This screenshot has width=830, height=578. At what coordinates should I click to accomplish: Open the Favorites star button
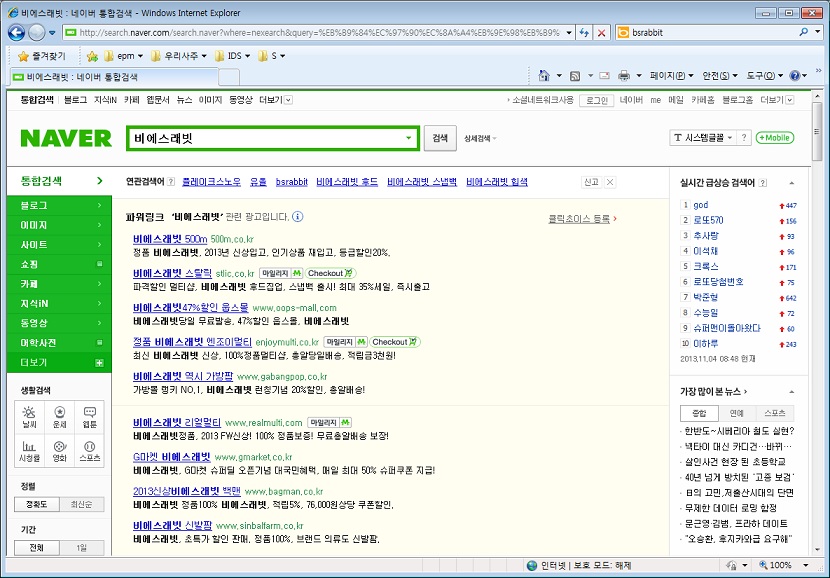click(42, 56)
